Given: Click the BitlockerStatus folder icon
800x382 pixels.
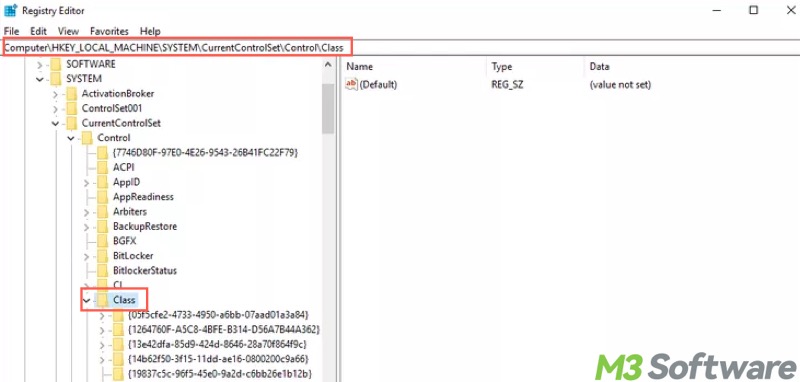Looking at the screenshot, I should [103, 271].
